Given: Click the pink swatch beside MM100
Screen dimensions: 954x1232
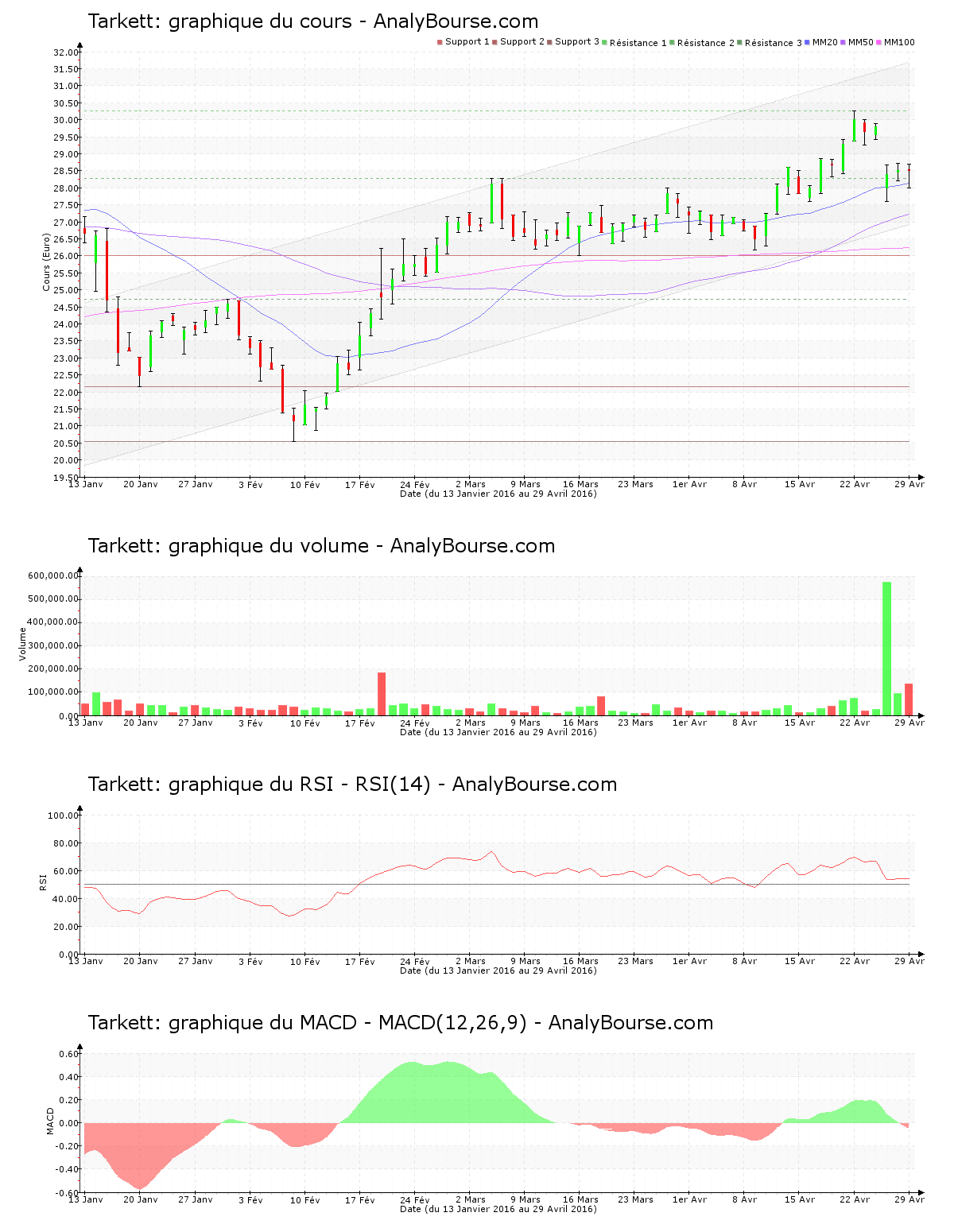Looking at the screenshot, I should (879, 42).
